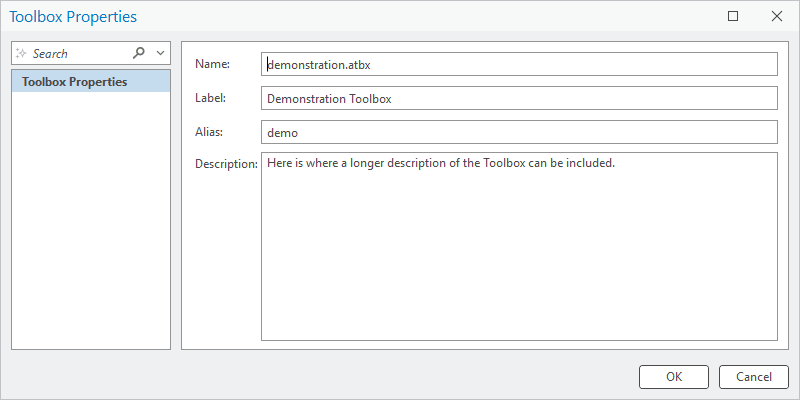The image size is (800, 400).
Task: Close the Toolbox Properties dialog window
Action: 777,16
